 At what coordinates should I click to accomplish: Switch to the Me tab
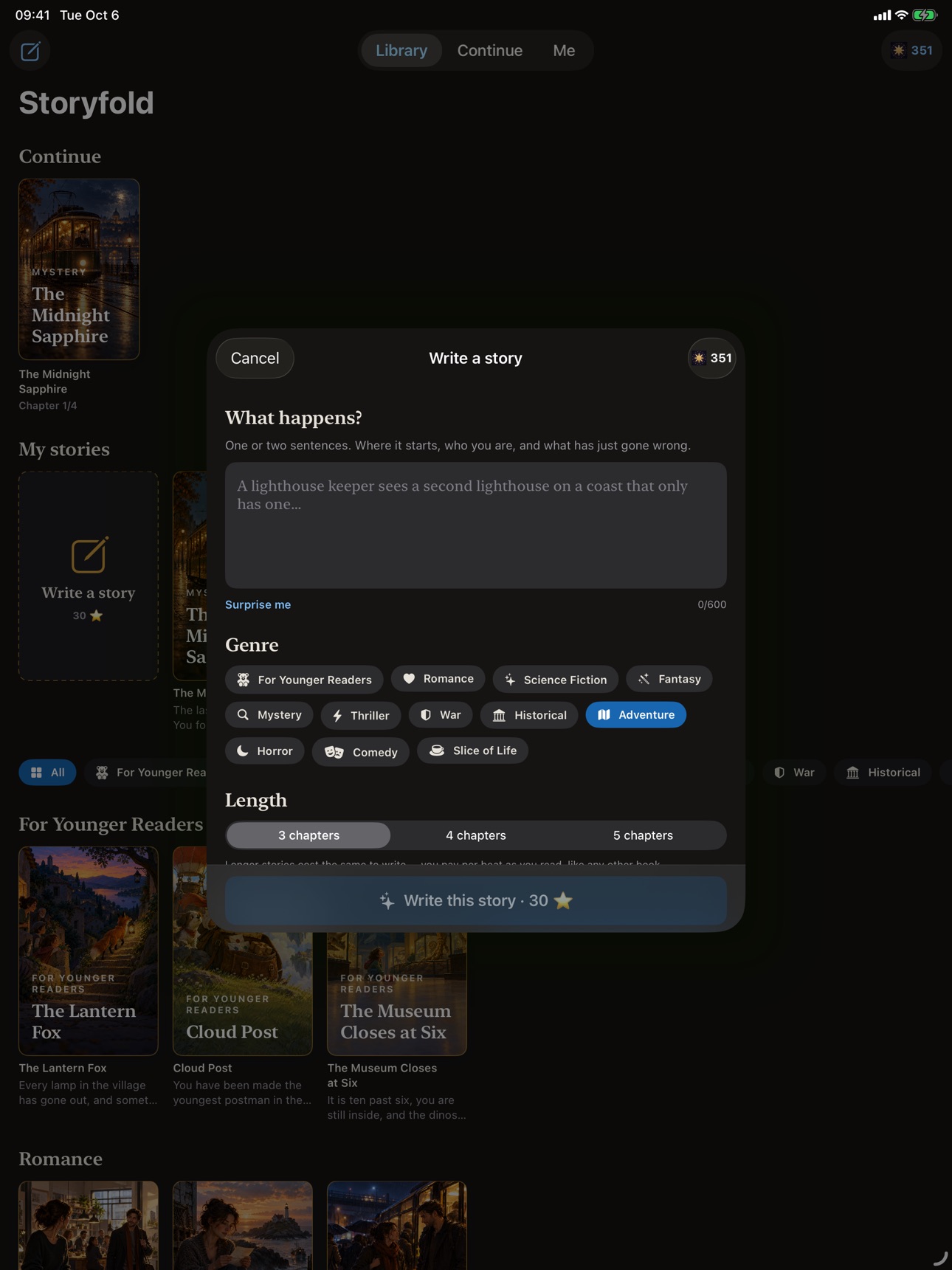point(564,50)
